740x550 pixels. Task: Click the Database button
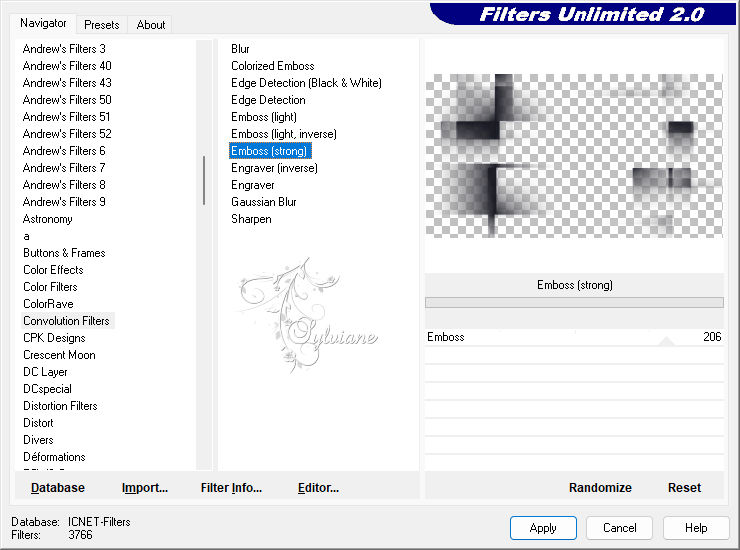click(x=58, y=488)
